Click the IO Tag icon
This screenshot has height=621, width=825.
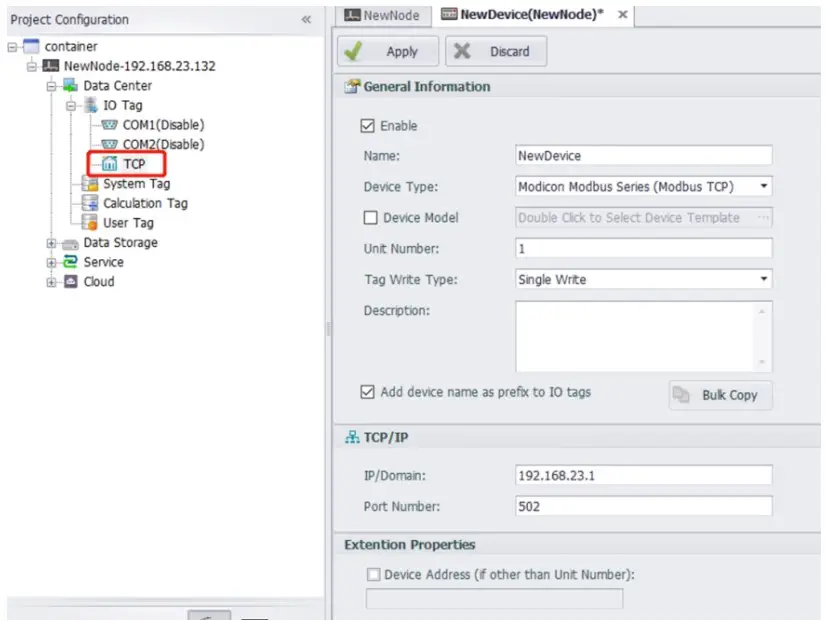(90, 105)
